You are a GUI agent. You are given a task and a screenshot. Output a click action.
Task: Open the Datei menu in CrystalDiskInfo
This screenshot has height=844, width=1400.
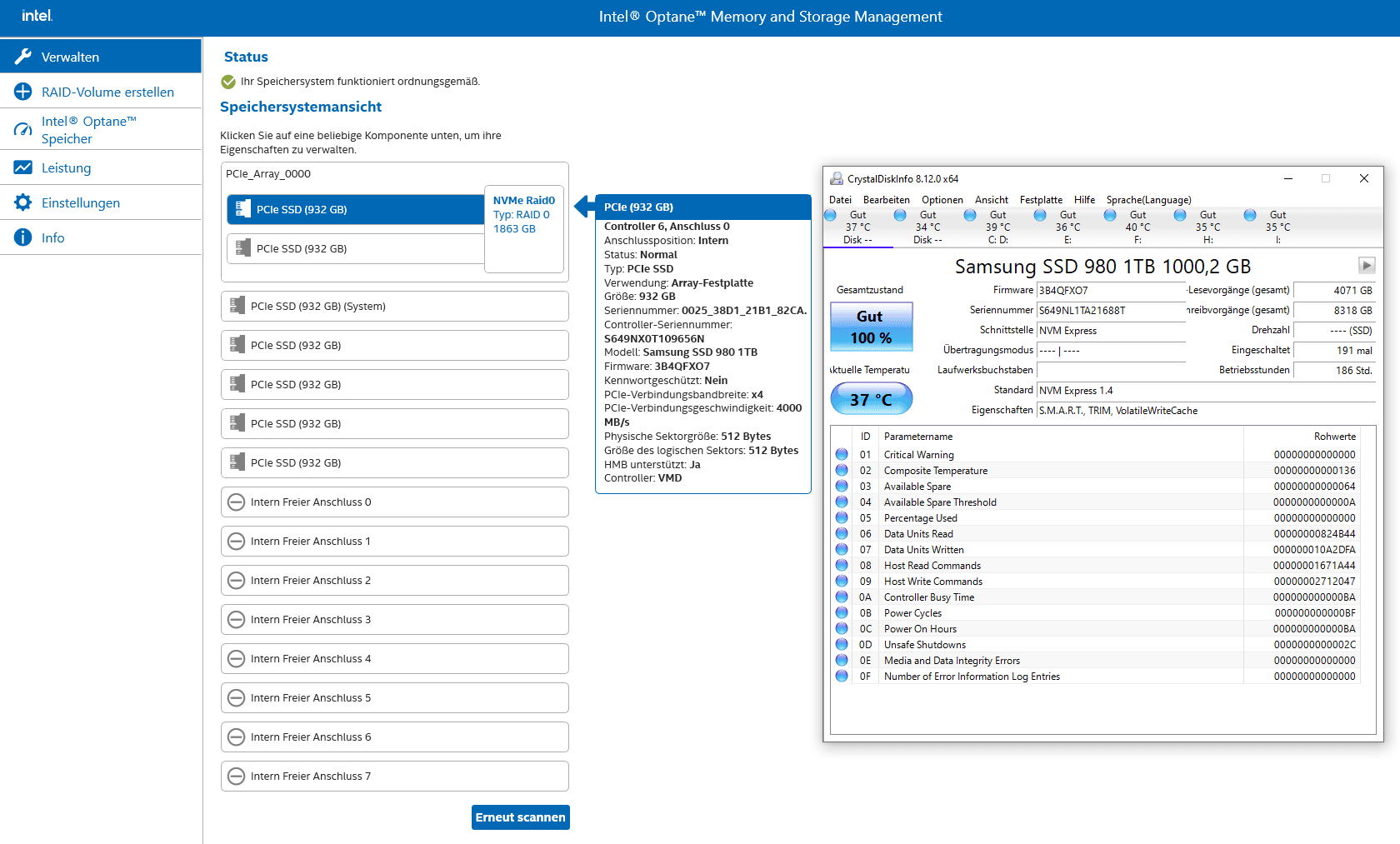tap(841, 200)
